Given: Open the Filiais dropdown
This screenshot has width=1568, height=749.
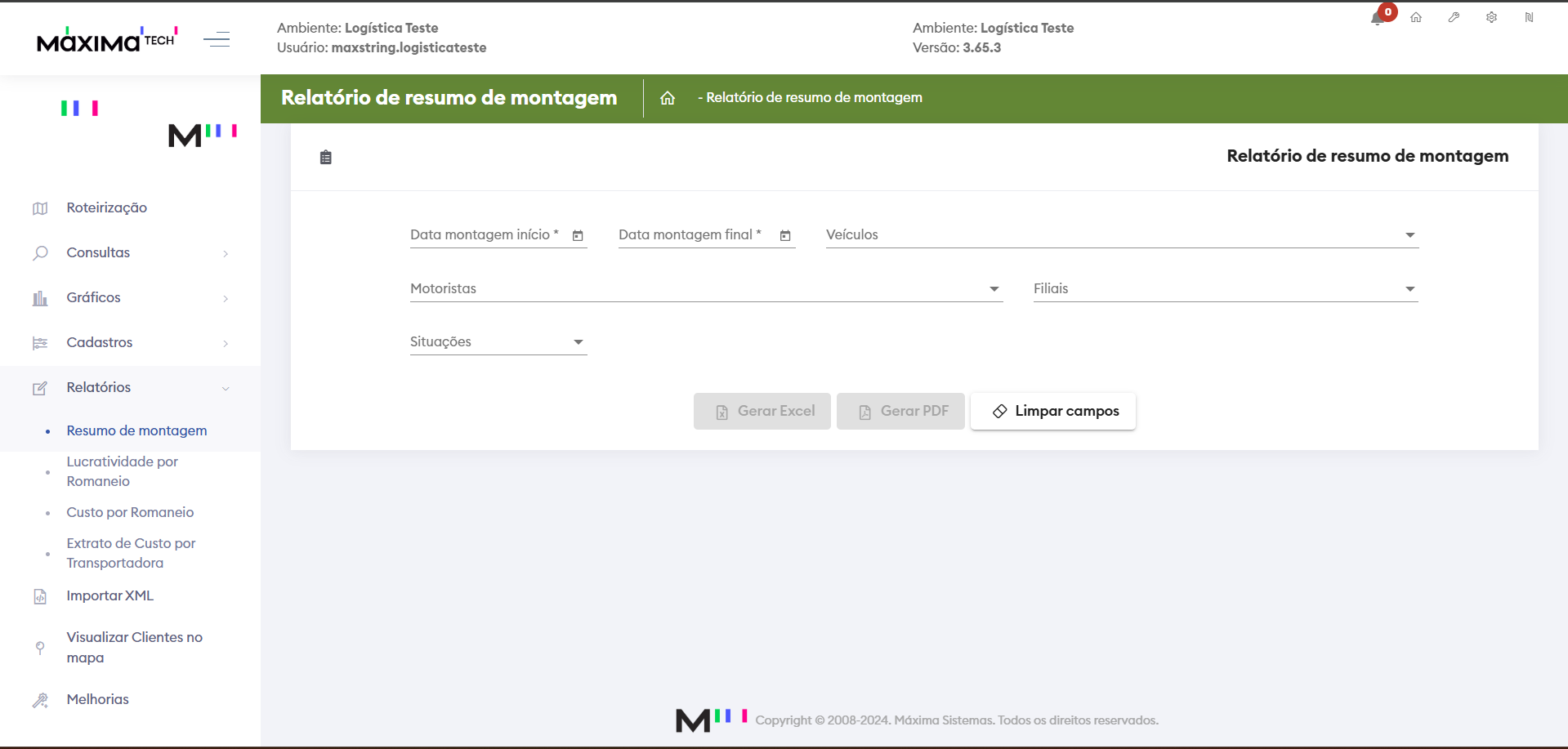Looking at the screenshot, I should coord(1409,289).
